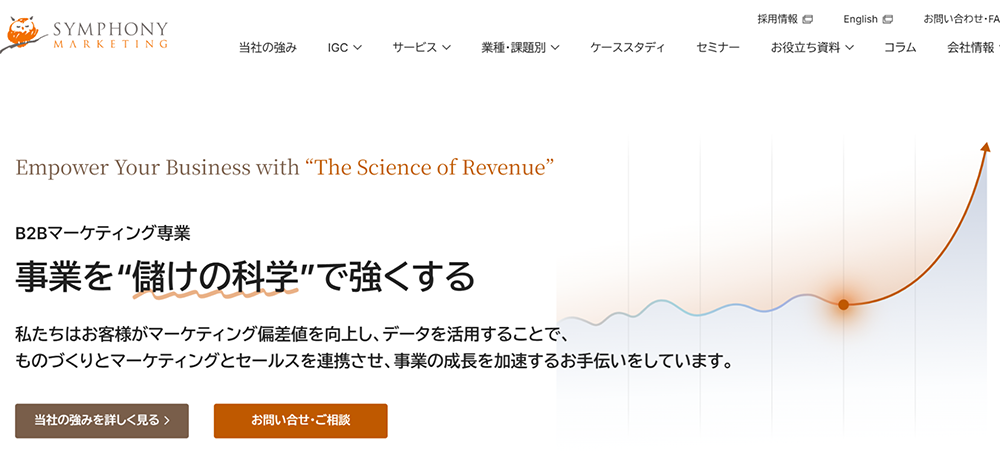
Task: Go to ケーススタディ page
Action: [628, 47]
